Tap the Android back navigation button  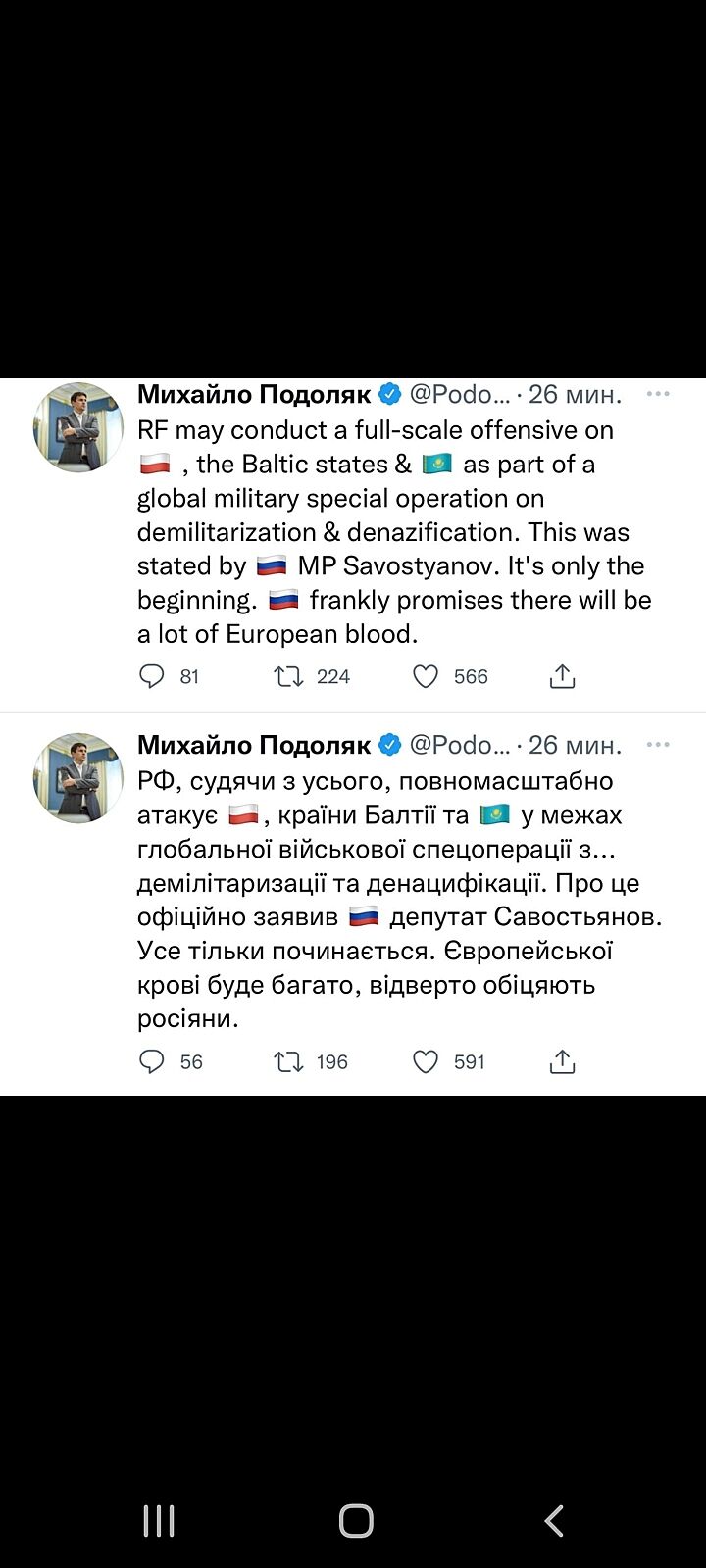point(554,1521)
